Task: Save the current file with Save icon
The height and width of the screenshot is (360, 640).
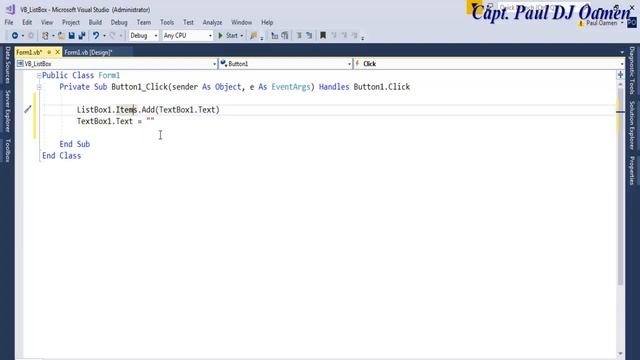Action: 71,36
